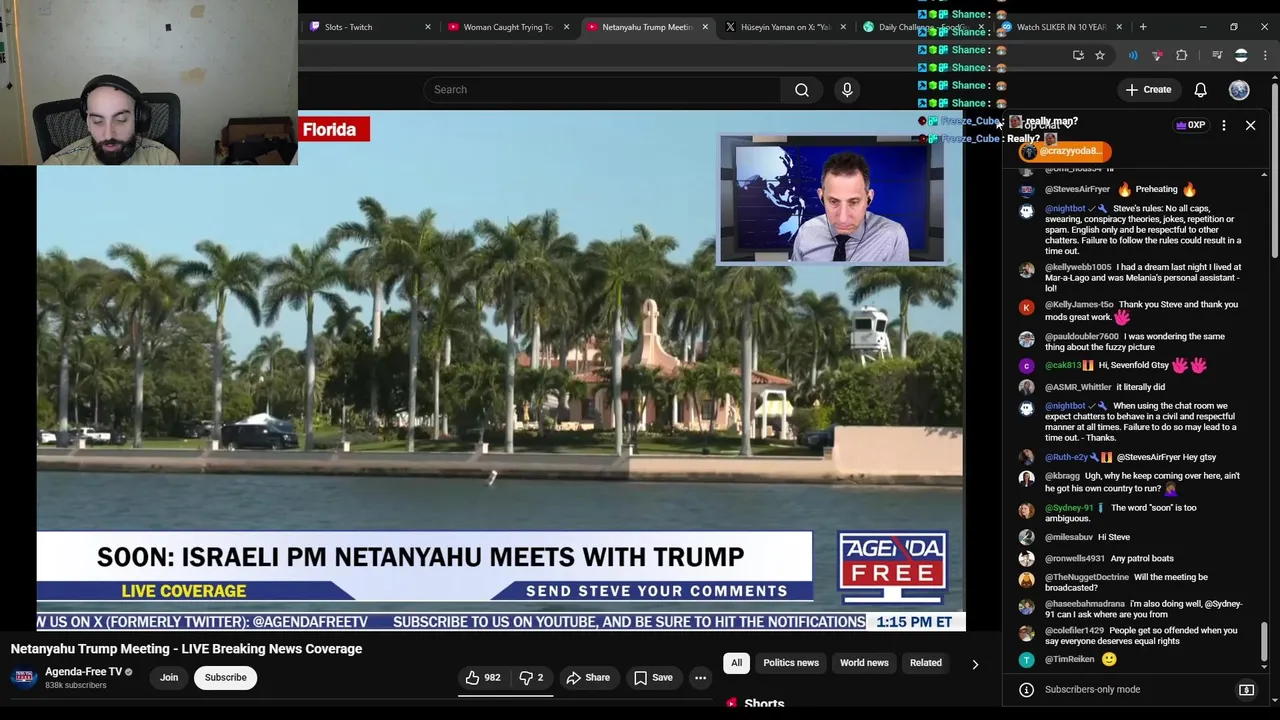Focus the YouTube search field

603,90
